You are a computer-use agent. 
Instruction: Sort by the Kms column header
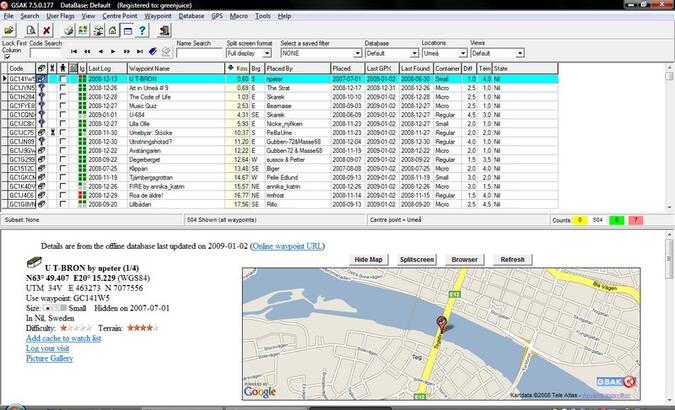pos(237,68)
